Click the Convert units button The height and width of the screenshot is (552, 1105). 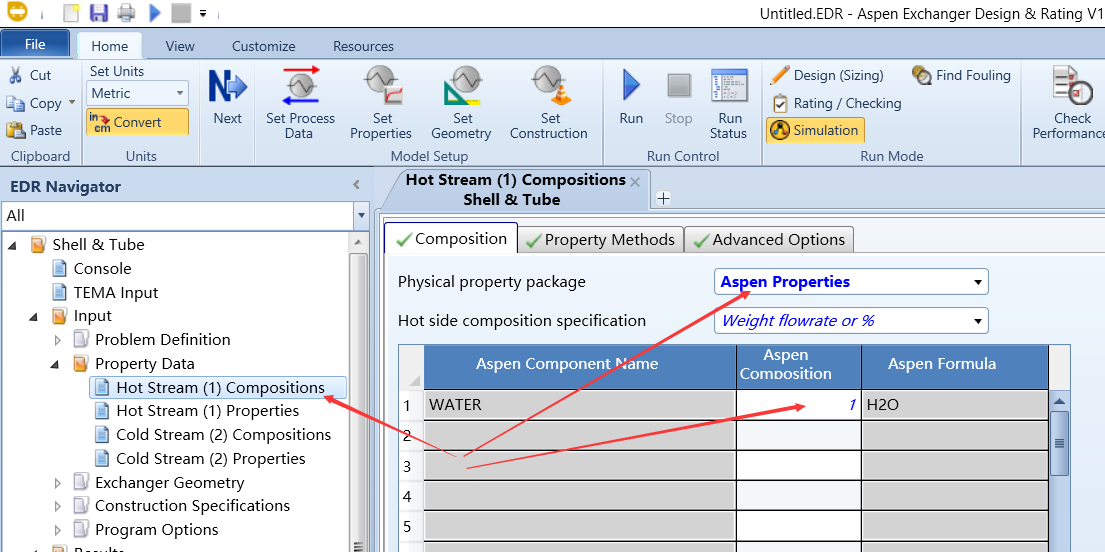click(x=137, y=122)
